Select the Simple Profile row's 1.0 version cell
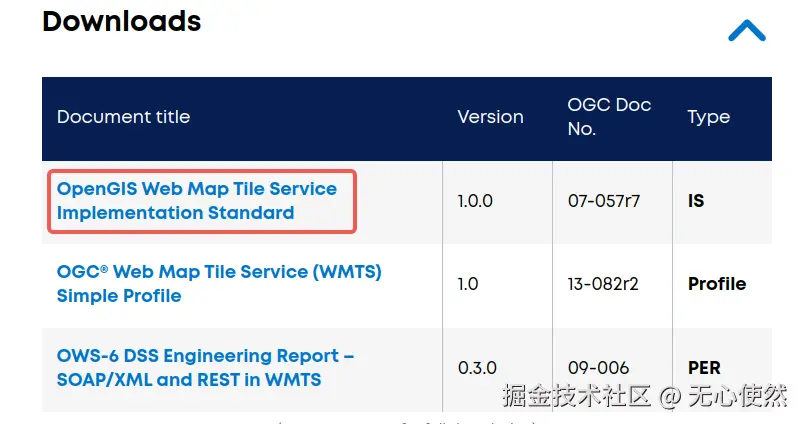Viewport: 802px width, 424px height. pos(468,284)
